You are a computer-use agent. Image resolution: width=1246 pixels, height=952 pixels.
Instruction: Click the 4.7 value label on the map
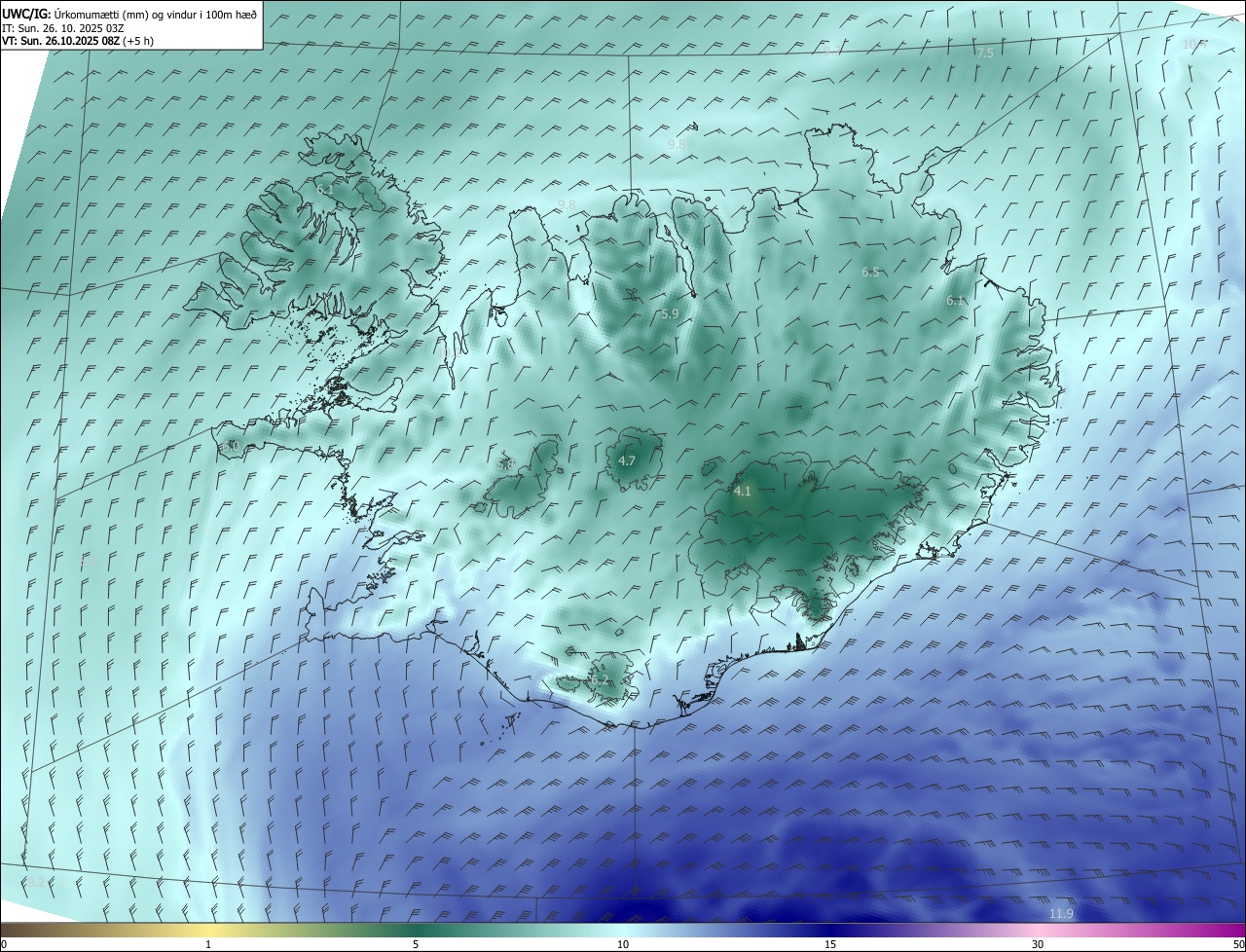click(627, 460)
